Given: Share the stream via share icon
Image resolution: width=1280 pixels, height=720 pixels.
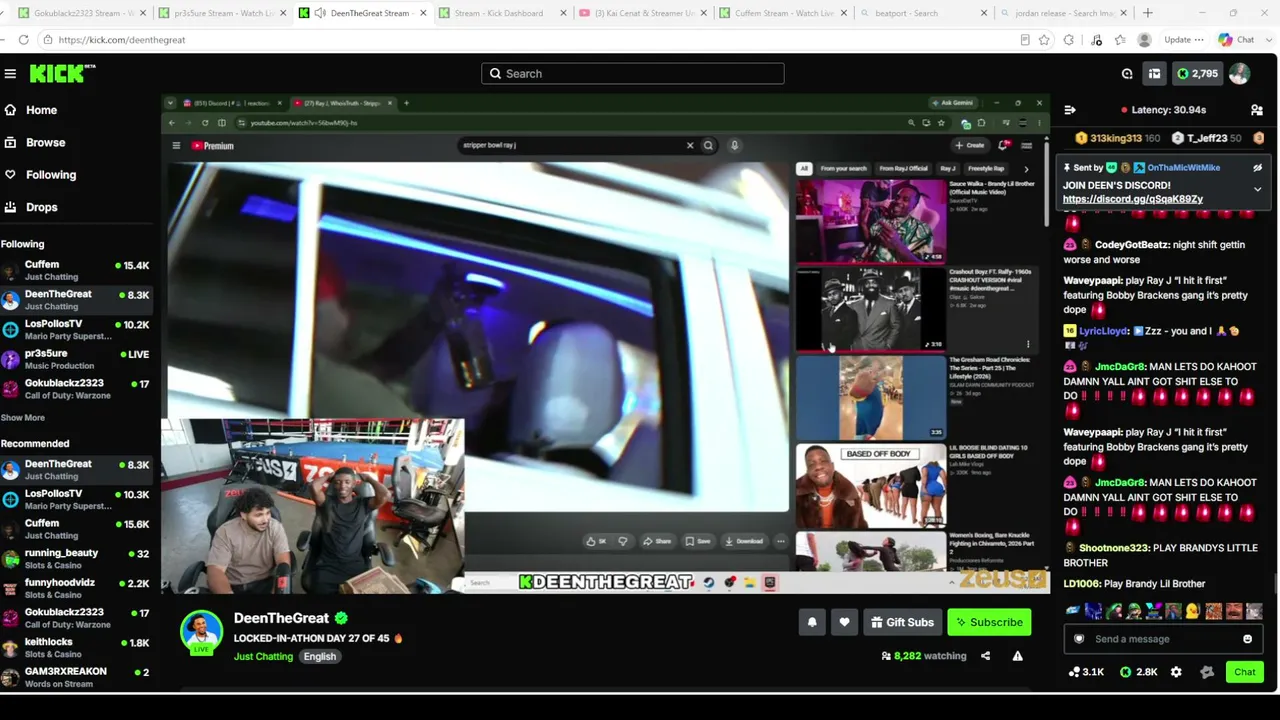Looking at the screenshot, I should pos(985,656).
